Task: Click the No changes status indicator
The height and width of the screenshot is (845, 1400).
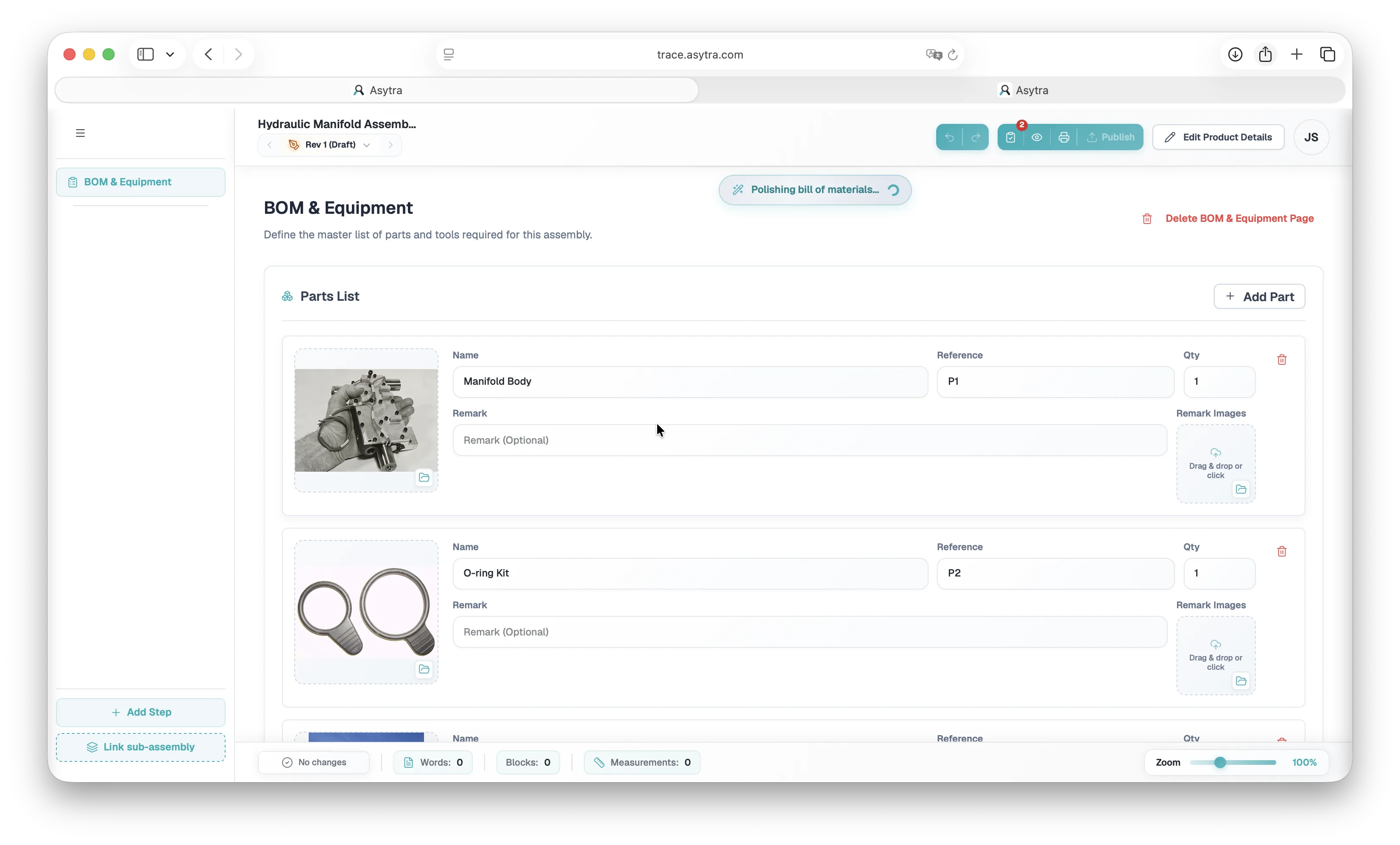Action: 314,762
